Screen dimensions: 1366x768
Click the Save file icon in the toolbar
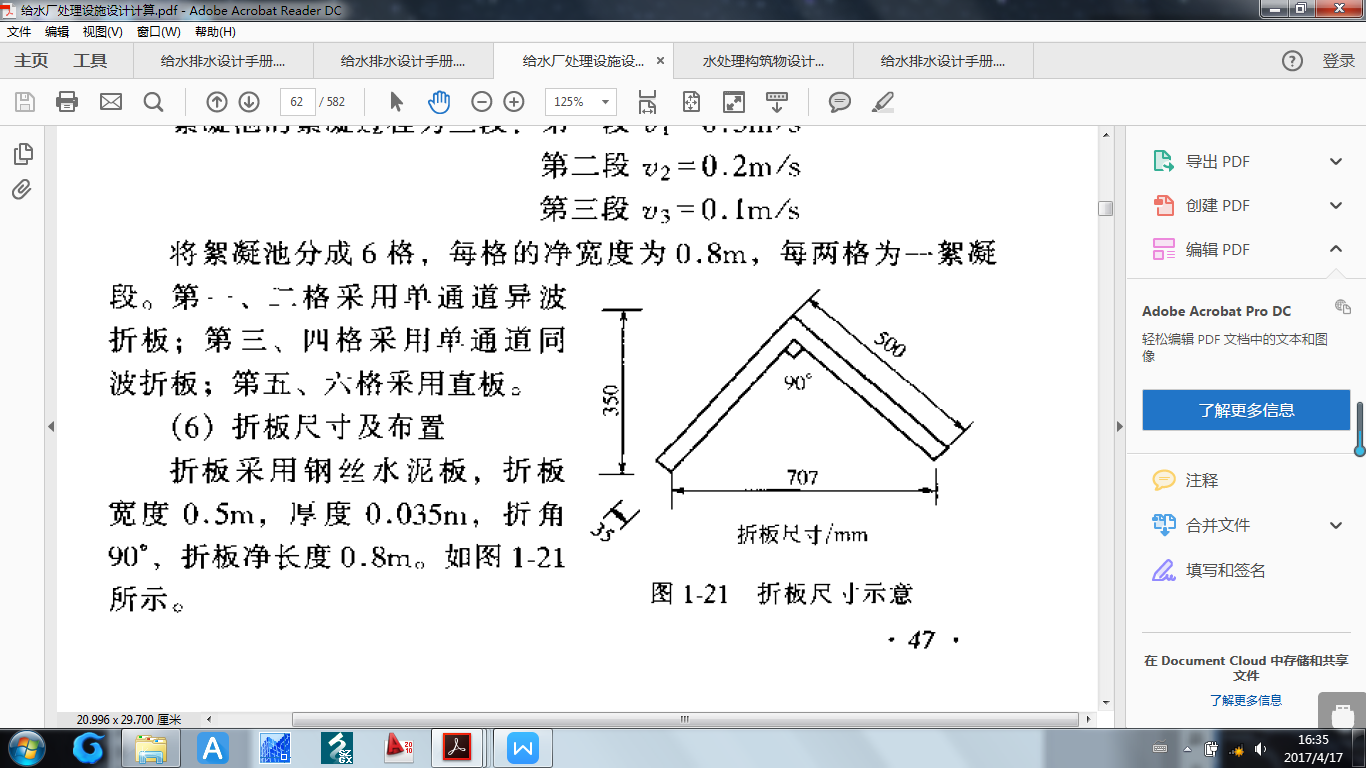(x=24, y=101)
